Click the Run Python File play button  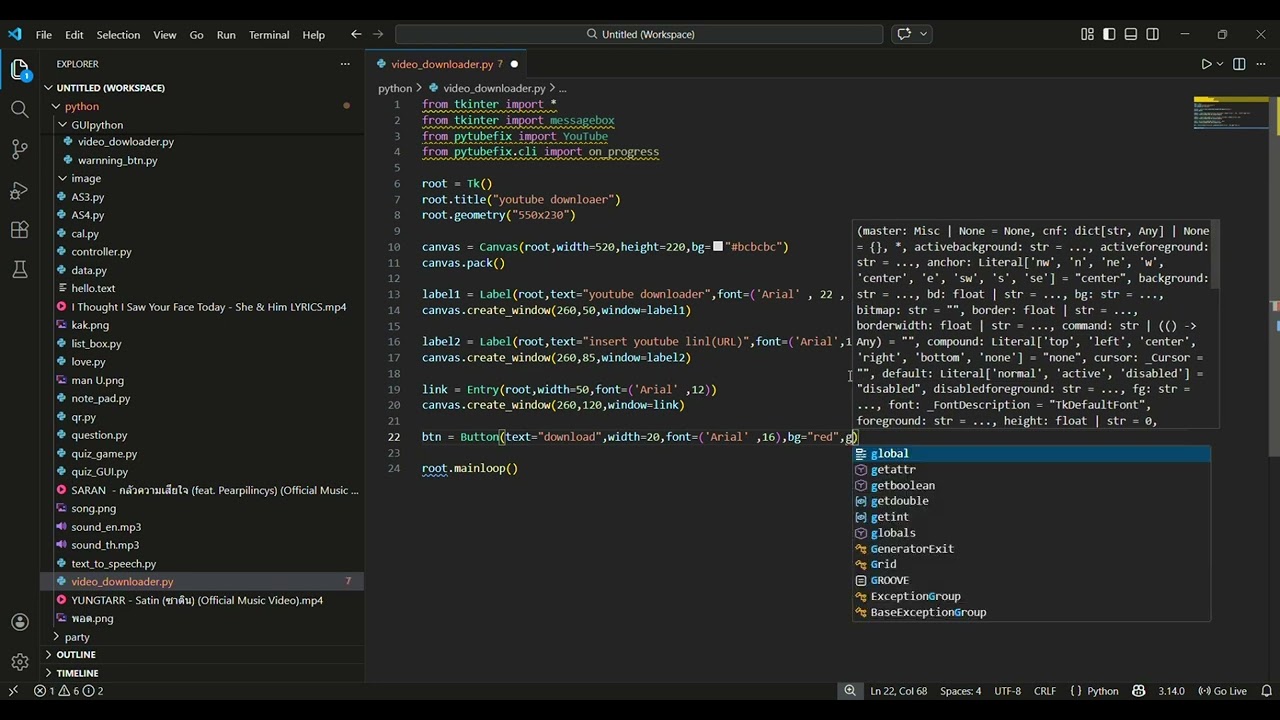(x=1206, y=64)
